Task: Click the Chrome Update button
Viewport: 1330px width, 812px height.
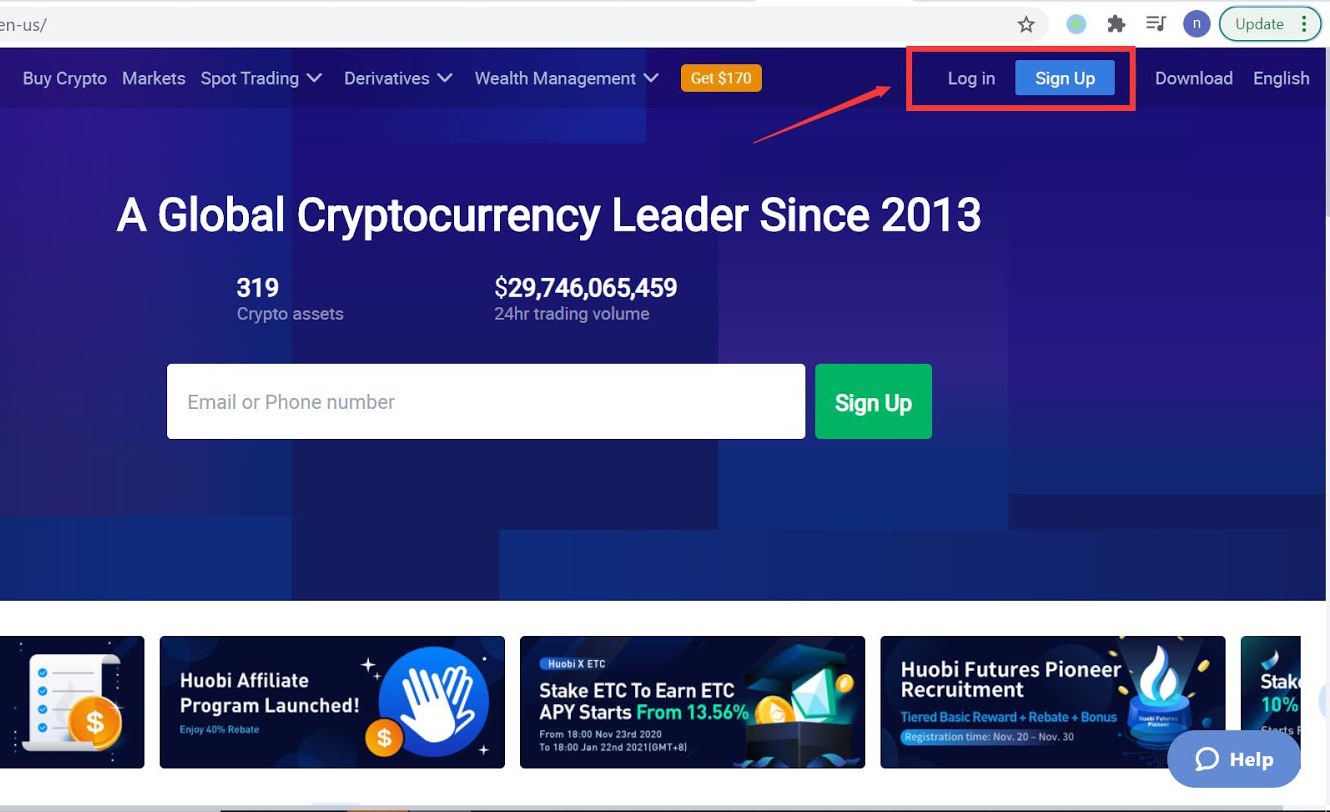Action: [1259, 24]
